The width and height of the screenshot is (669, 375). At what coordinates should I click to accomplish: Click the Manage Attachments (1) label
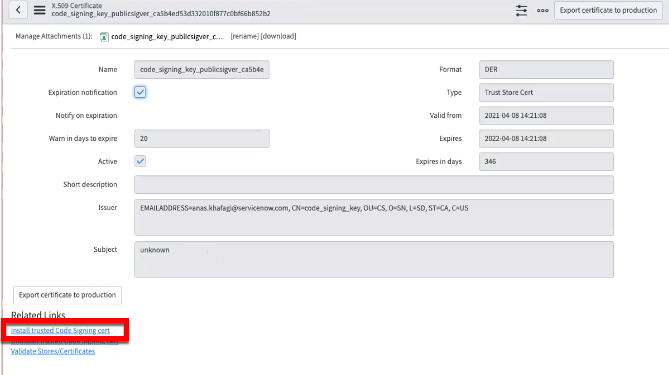54,36
